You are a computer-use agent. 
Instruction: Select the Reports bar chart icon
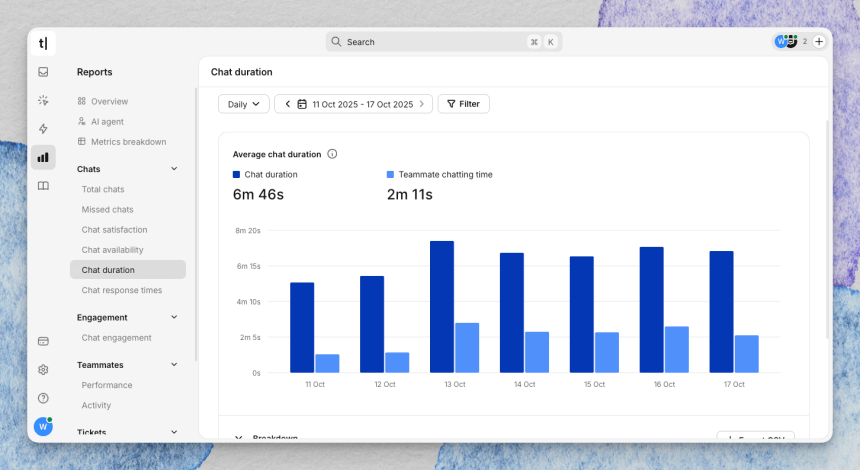click(43, 157)
